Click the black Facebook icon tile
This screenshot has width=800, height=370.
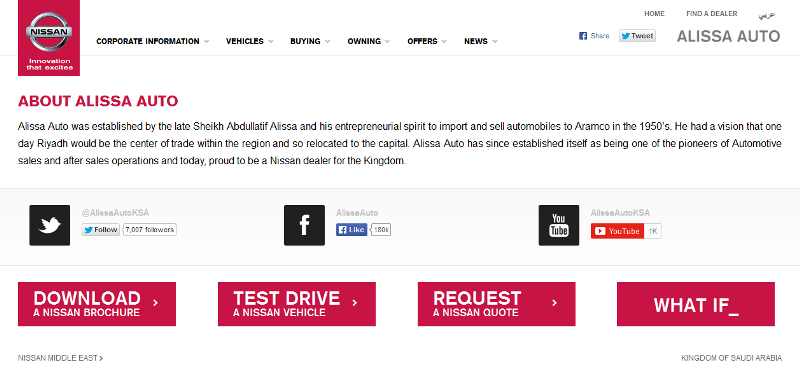[x=304, y=225]
